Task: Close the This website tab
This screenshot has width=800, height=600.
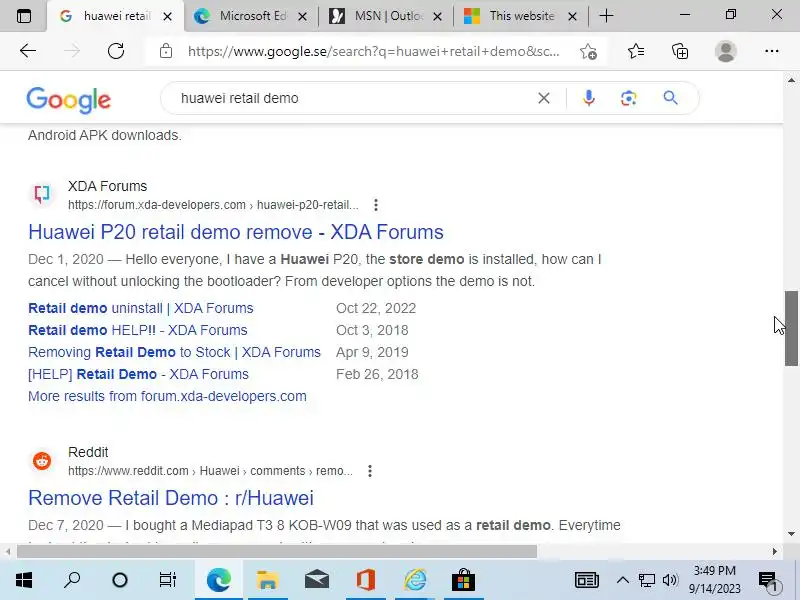Action: [x=572, y=16]
